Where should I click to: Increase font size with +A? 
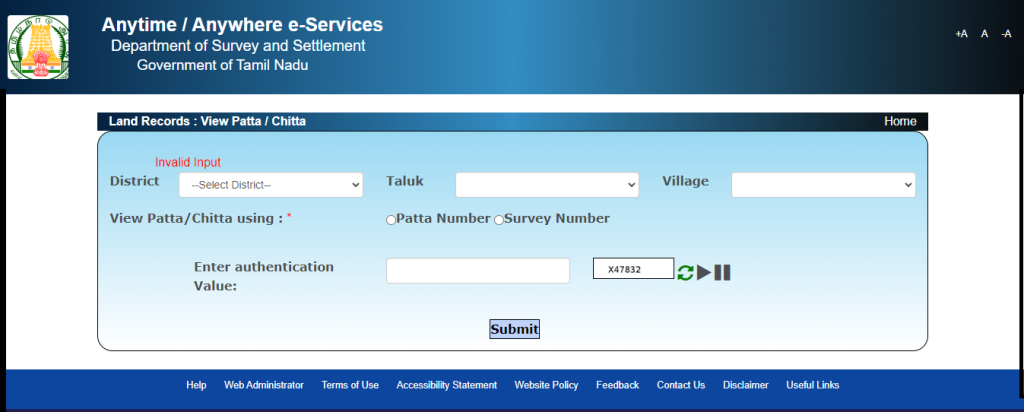961,34
